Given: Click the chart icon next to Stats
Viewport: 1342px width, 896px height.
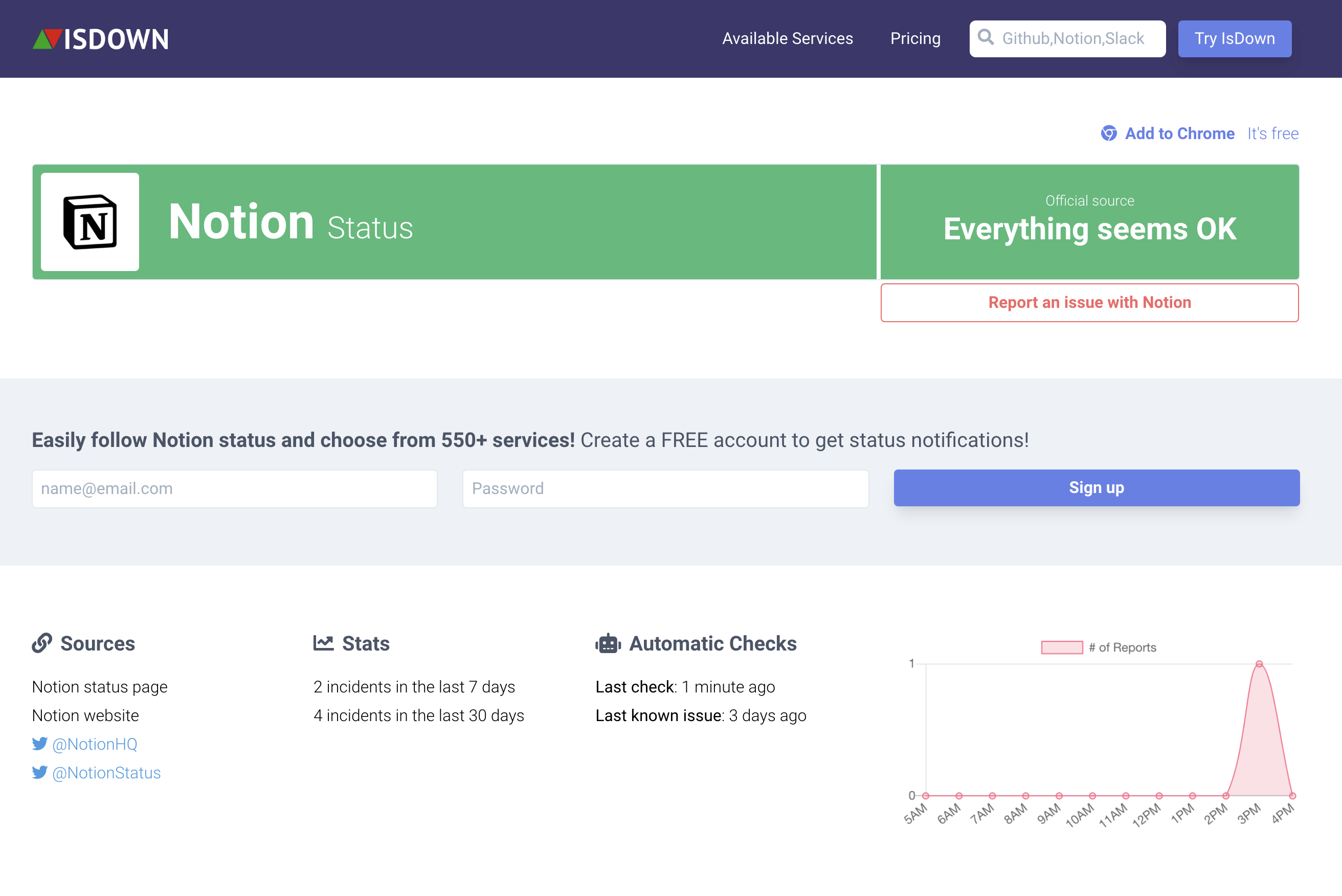Looking at the screenshot, I should coord(323,643).
